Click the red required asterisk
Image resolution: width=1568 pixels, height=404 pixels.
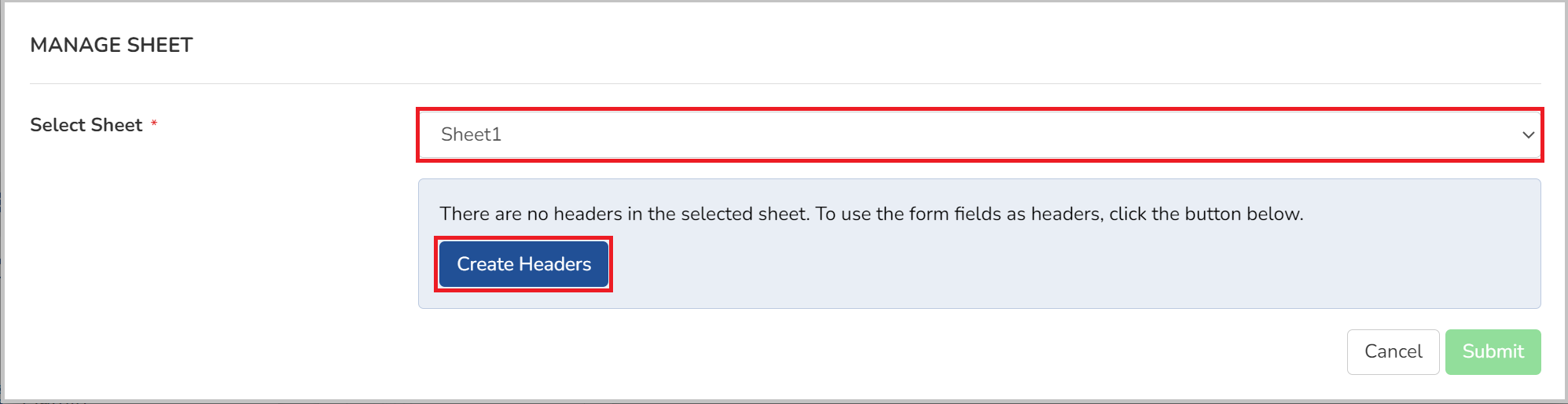(x=154, y=123)
